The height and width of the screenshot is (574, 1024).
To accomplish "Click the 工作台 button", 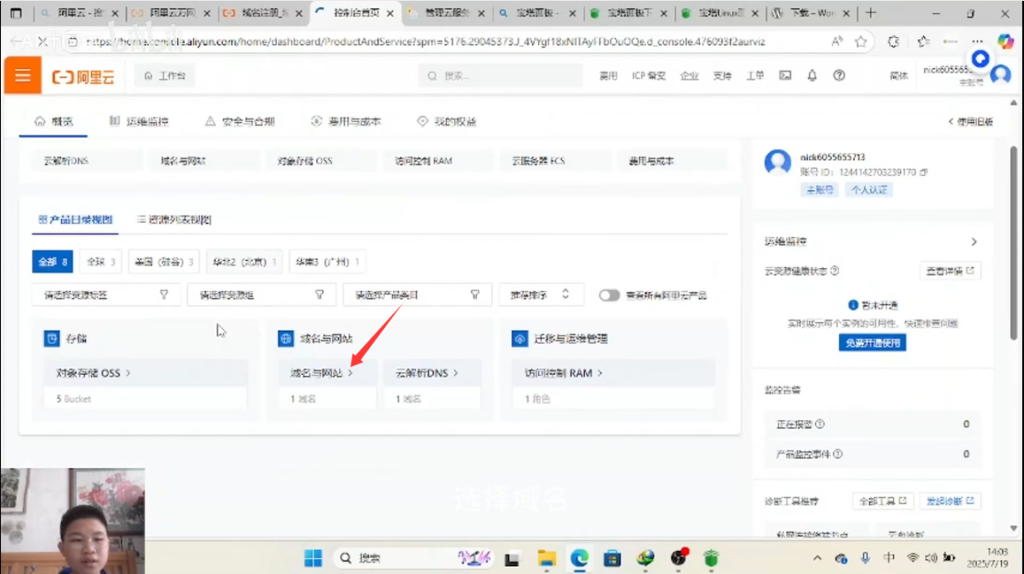I will [165, 76].
